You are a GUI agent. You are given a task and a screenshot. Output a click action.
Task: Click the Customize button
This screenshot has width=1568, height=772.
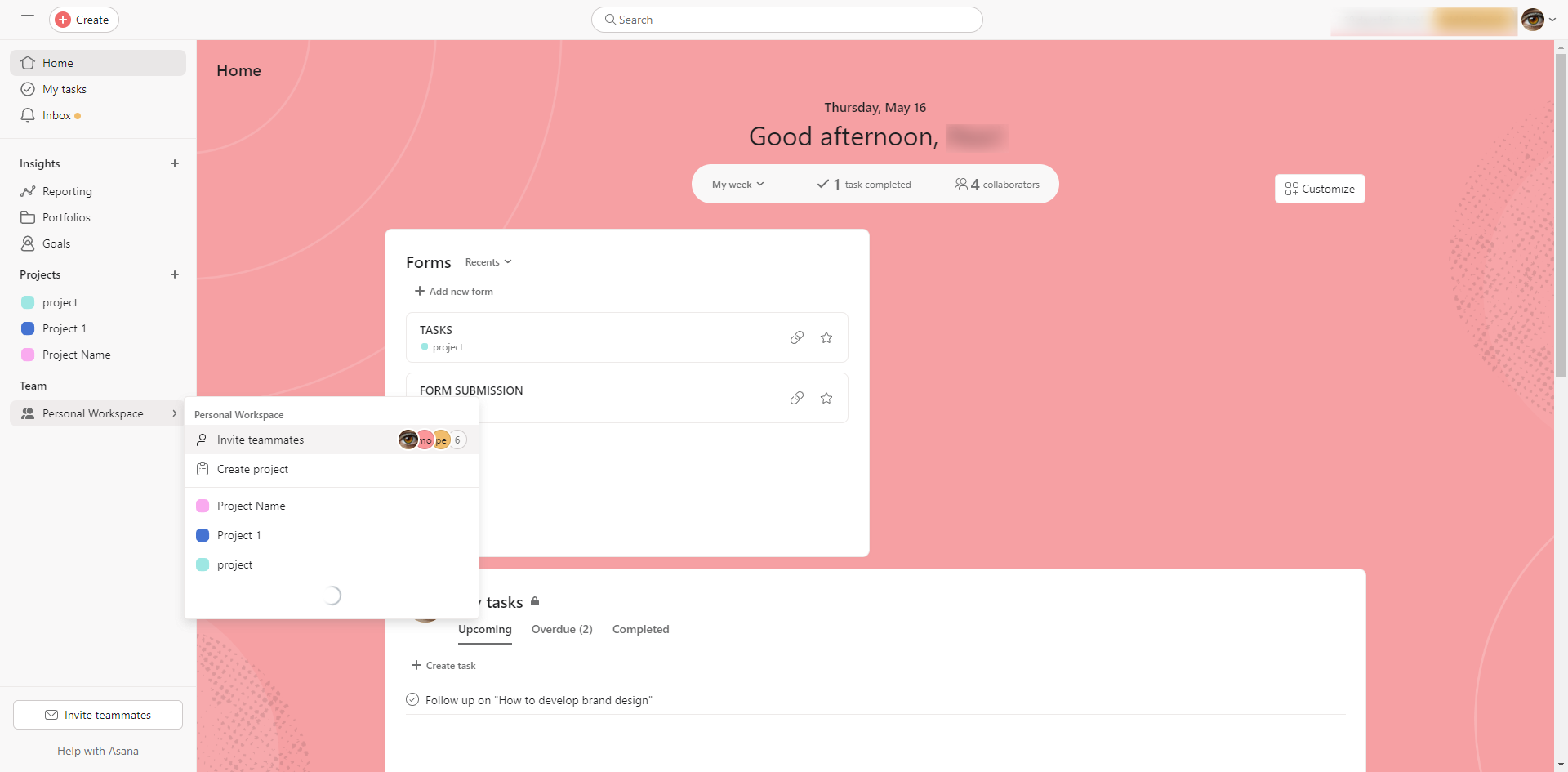[x=1320, y=189]
